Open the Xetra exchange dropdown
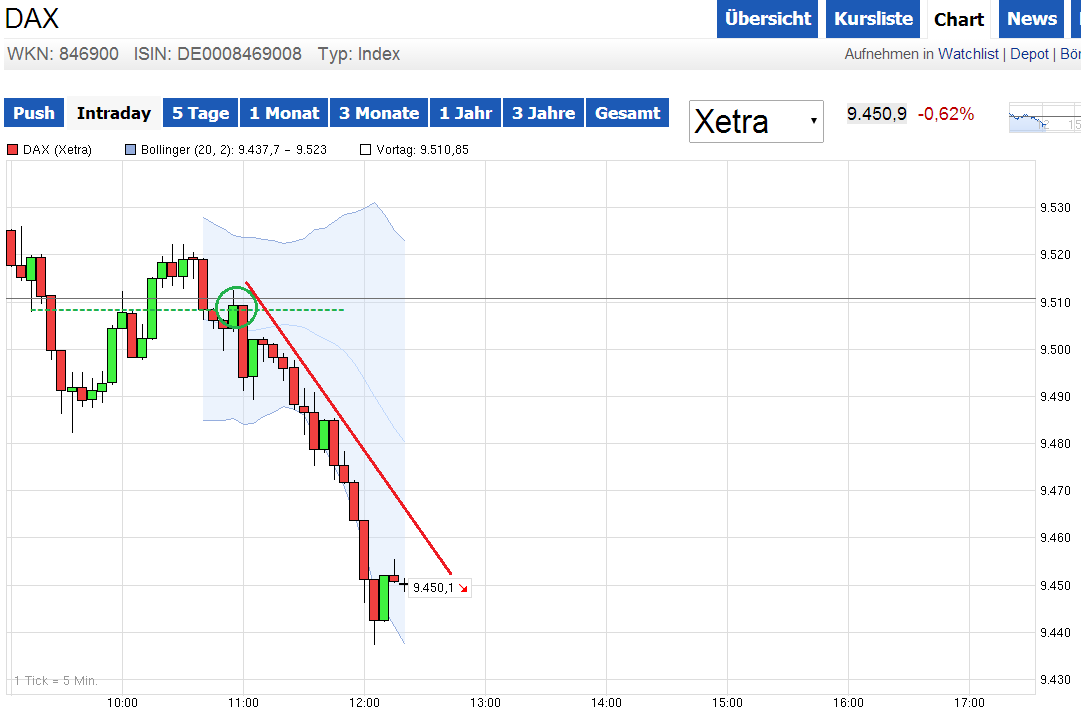 756,121
